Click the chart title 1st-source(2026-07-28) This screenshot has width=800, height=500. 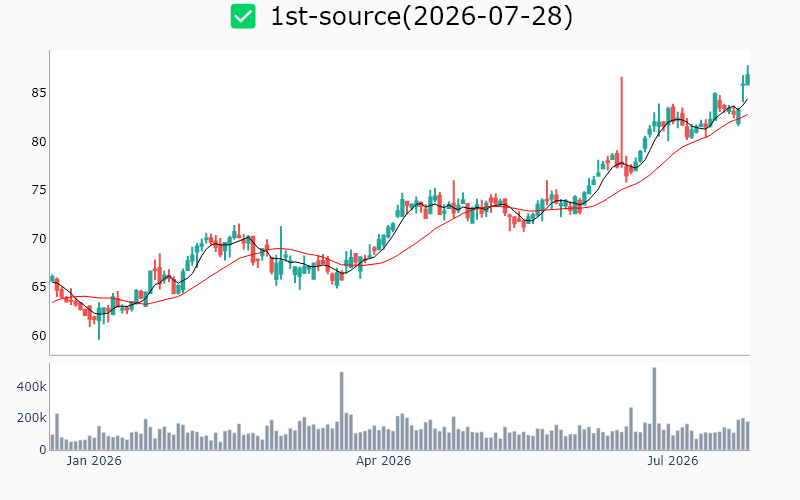(x=421, y=16)
